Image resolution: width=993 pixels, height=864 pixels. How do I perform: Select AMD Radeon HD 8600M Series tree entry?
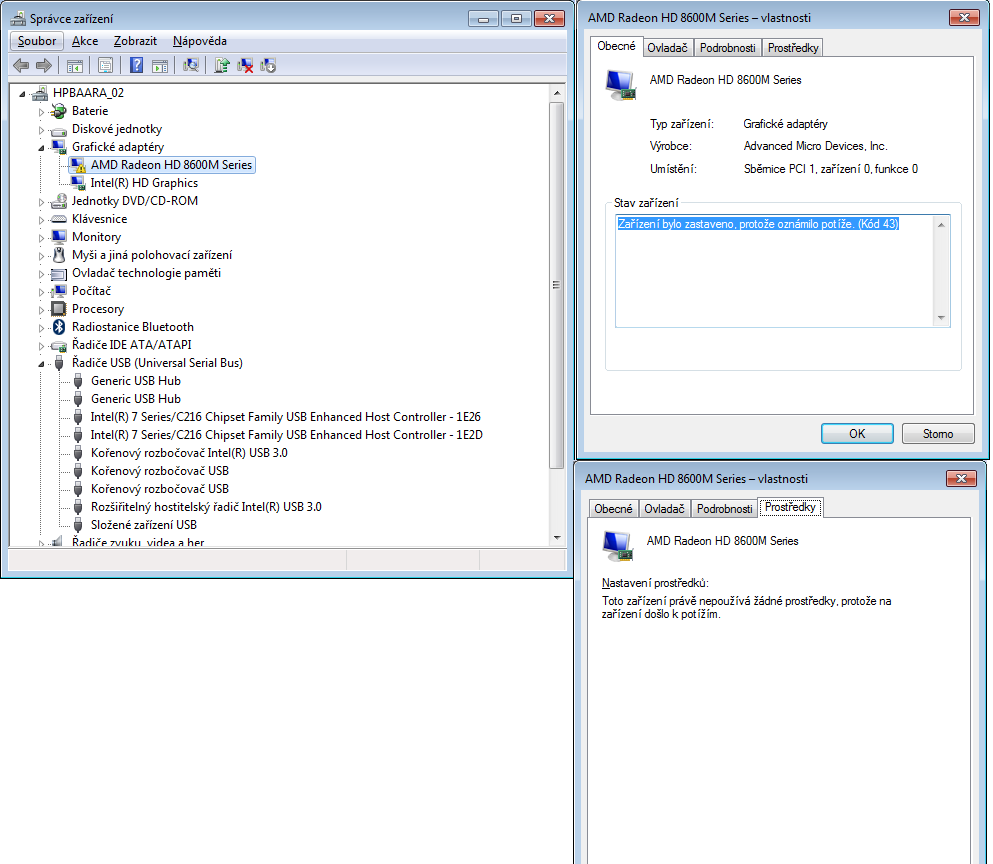pos(171,165)
